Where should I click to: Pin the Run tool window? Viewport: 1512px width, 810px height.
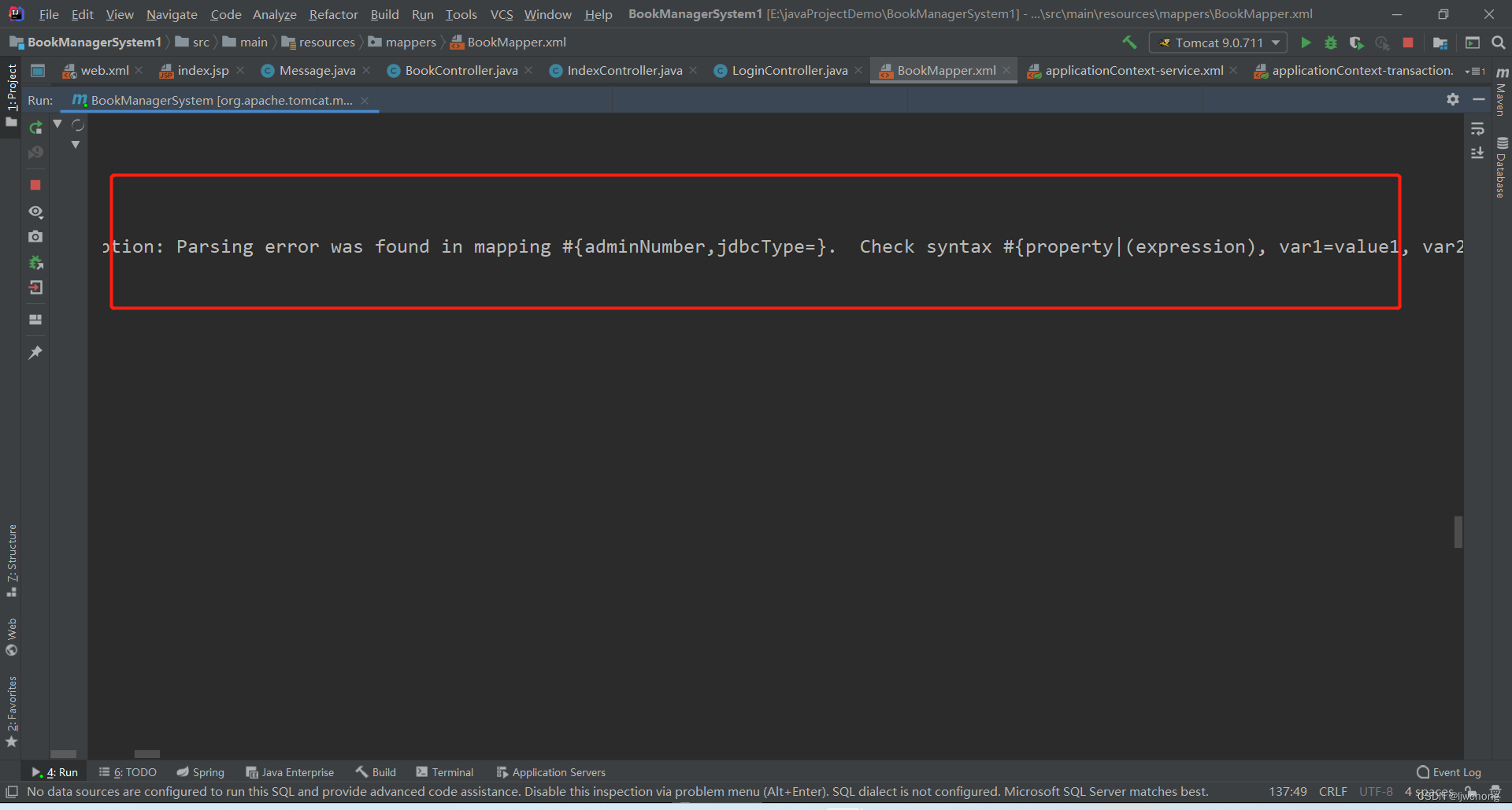pos(35,352)
